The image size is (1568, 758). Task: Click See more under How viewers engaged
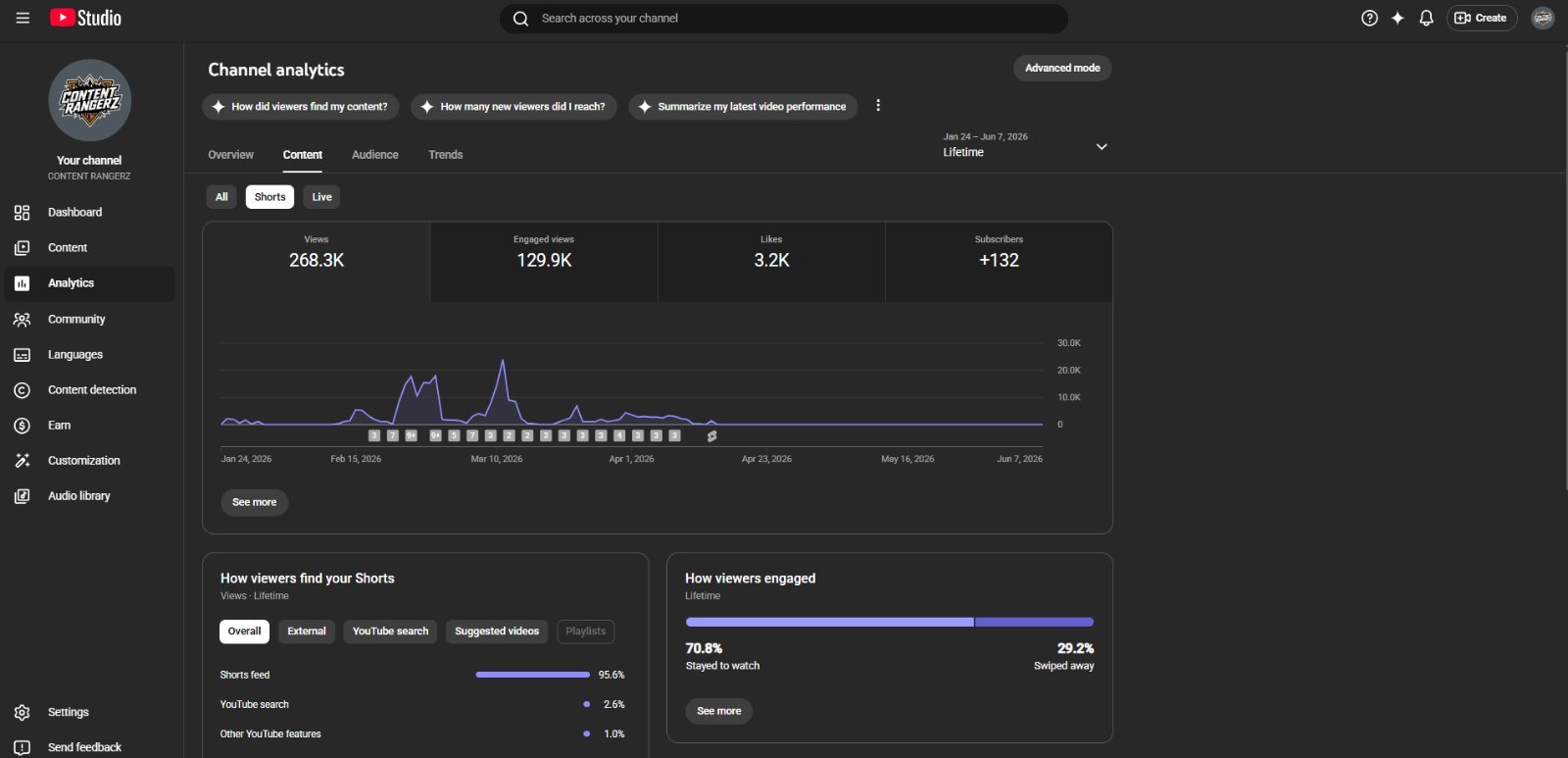(x=718, y=711)
